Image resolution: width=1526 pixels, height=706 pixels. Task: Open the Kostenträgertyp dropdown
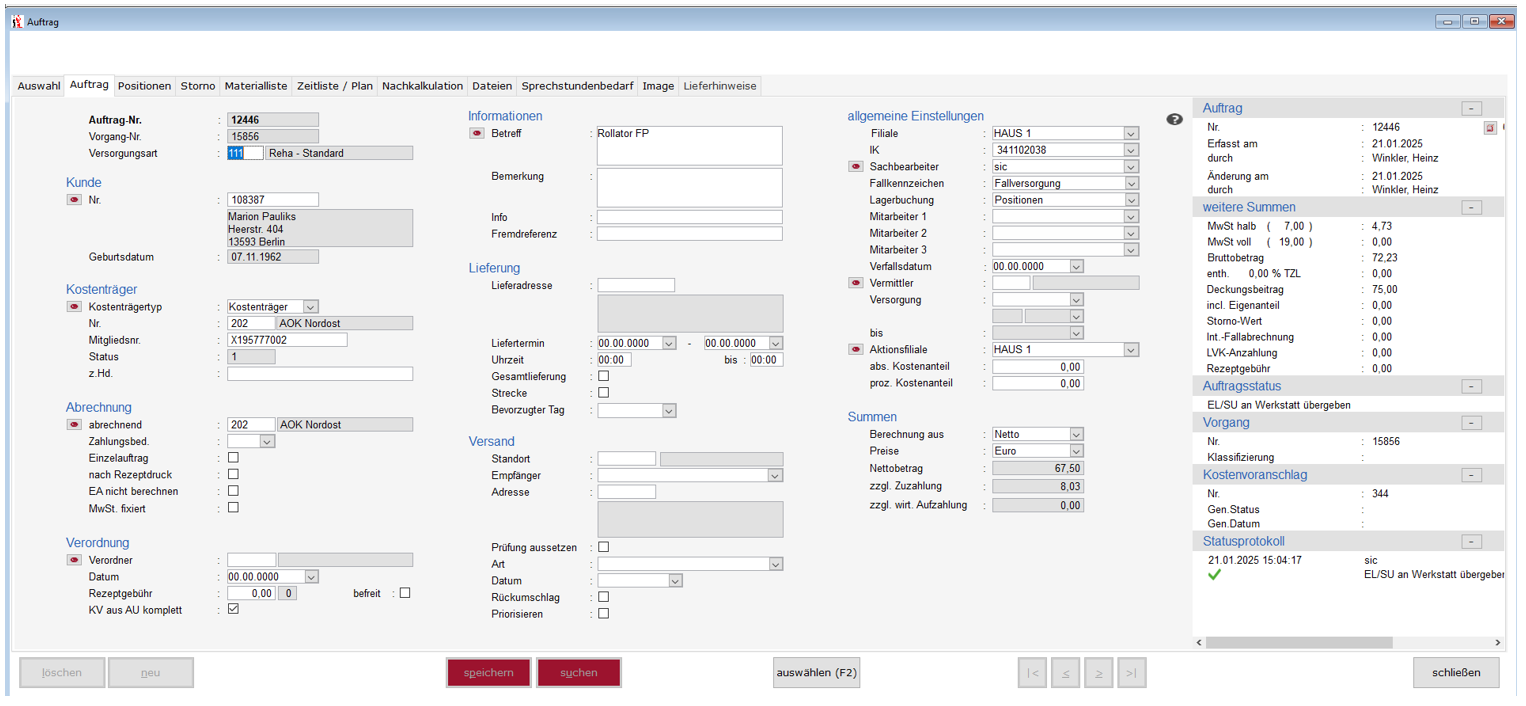click(x=311, y=307)
